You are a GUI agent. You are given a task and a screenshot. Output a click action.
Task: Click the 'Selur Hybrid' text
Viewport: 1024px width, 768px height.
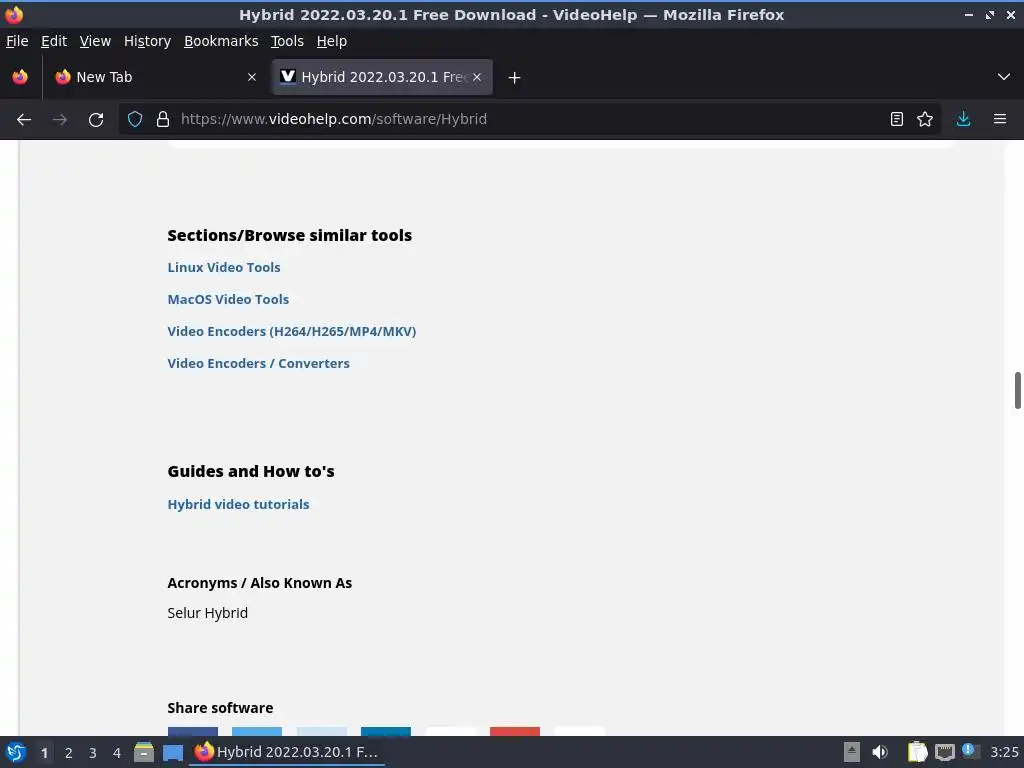tap(208, 613)
